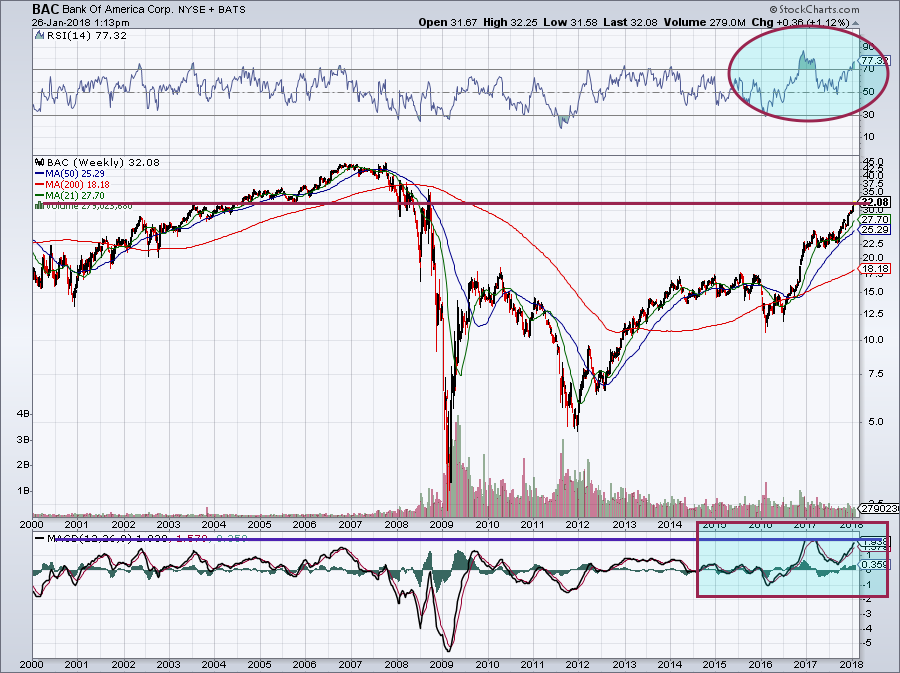The image size is (900, 673).
Task: Click the red 'MA(200) 18.18' legend entry
Action: point(72,185)
